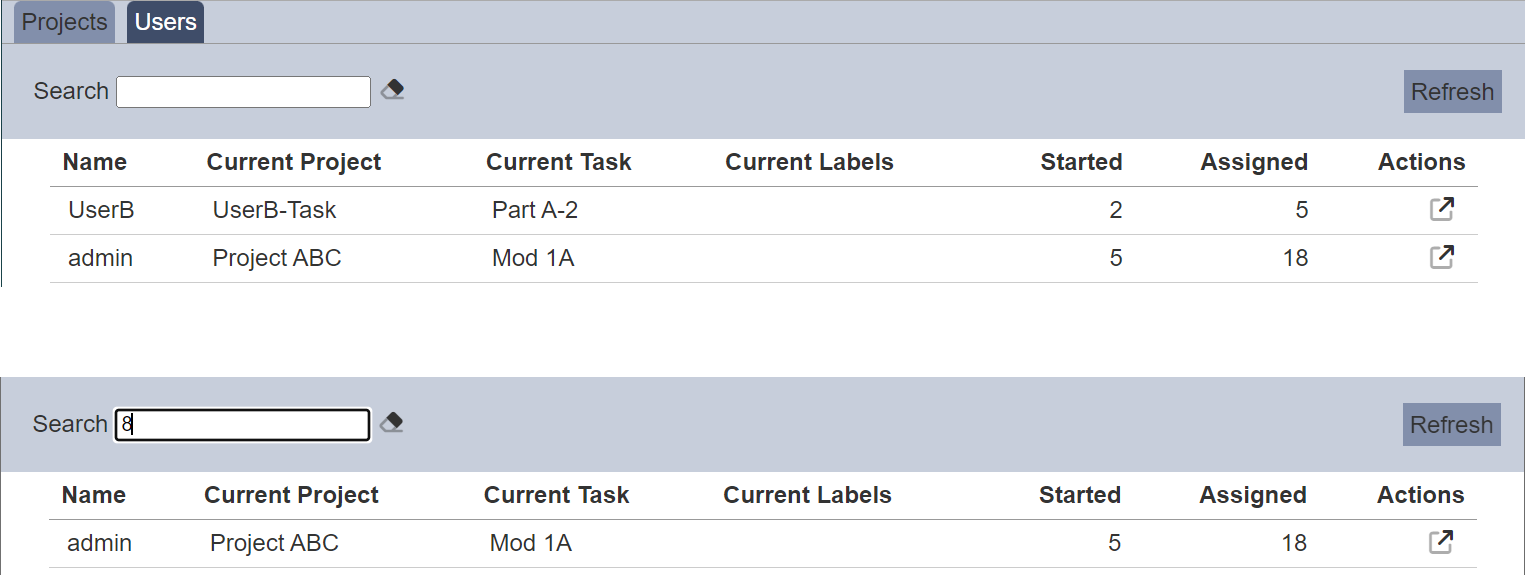Open UserB's row action link icon

pos(1441,209)
